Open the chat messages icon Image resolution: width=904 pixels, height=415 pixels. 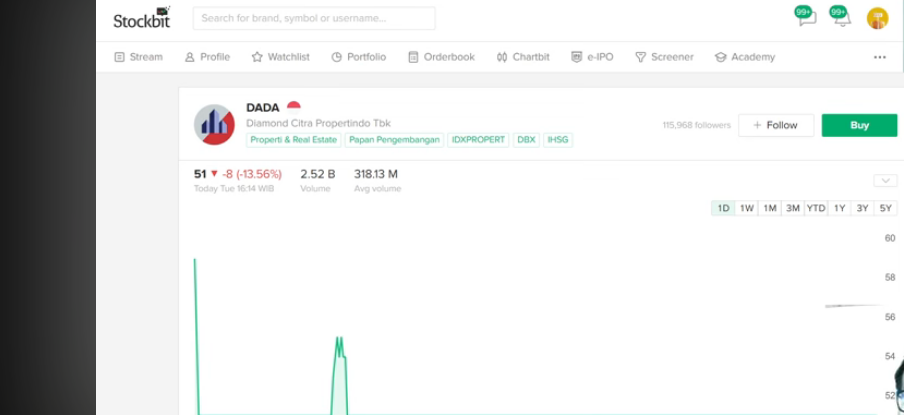(x=807, y=18)
